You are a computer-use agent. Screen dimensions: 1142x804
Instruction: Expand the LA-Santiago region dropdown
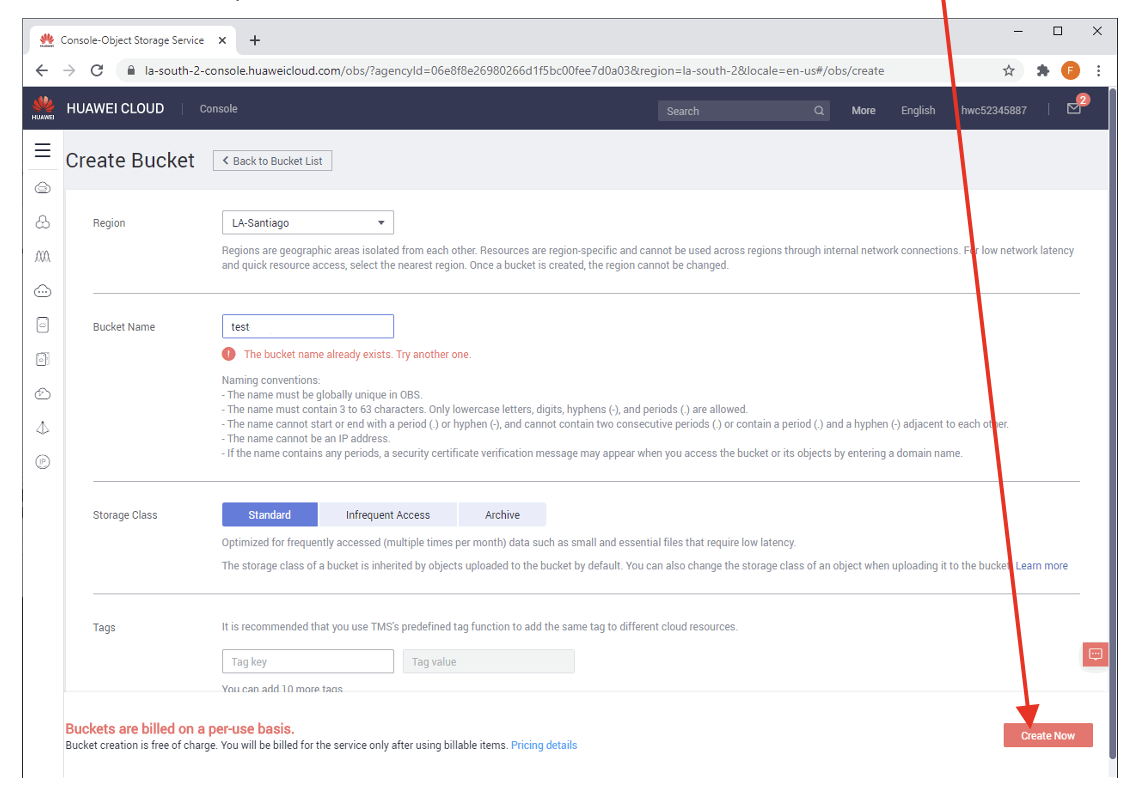pyautogui.click(x=307, y=223)
